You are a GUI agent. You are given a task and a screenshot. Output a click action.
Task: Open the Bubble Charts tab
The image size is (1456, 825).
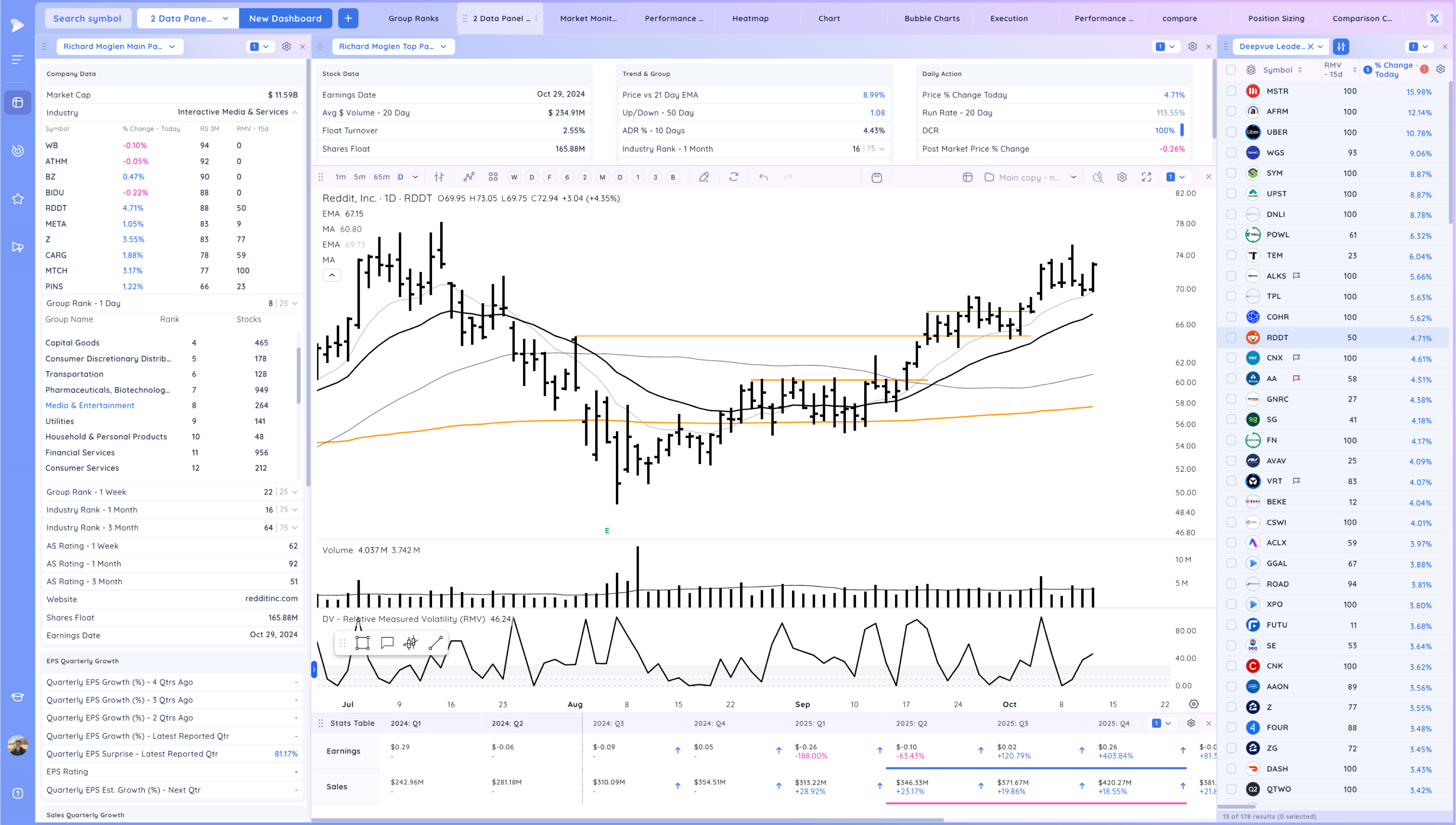tap(931, 18)
